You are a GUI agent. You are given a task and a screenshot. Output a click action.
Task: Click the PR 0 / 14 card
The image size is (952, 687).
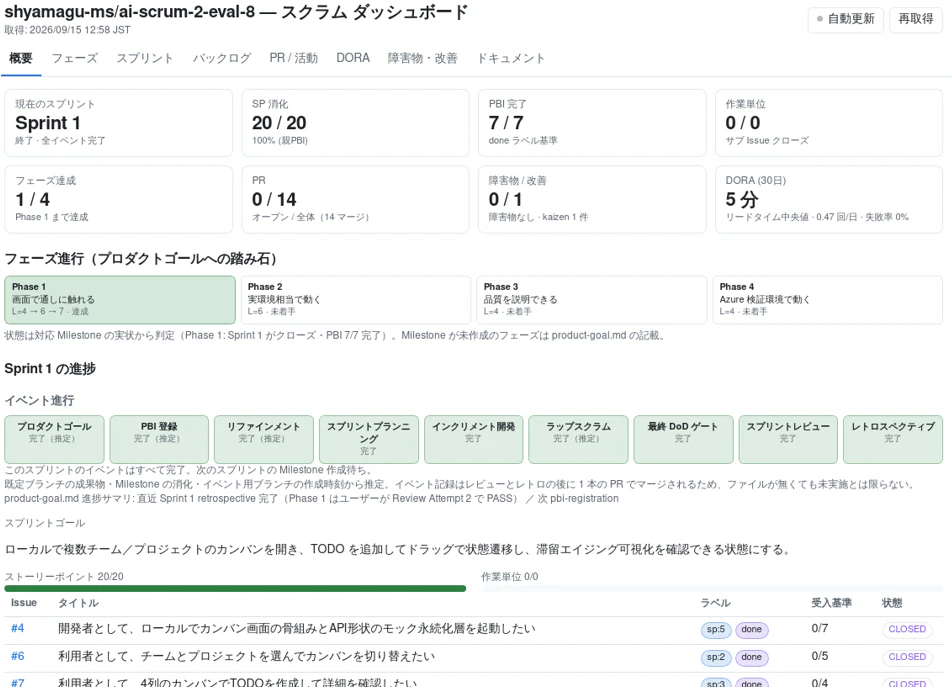[355, 199]
